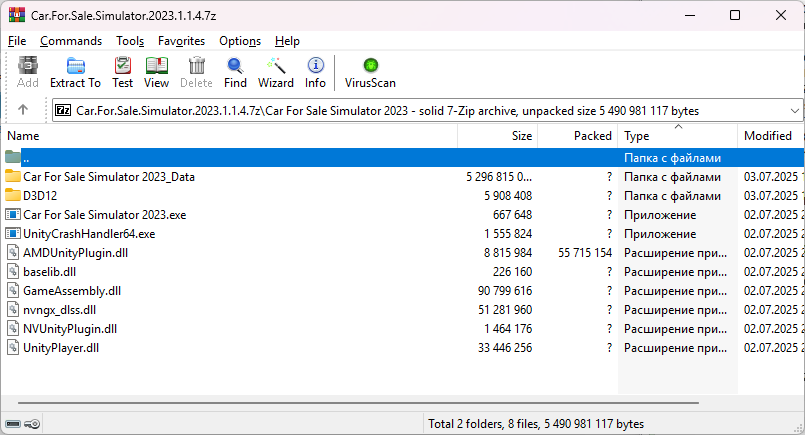805x435 pixels.
Task: Expand the archive path dropdown arrow
Action: [x=794, y=110]
